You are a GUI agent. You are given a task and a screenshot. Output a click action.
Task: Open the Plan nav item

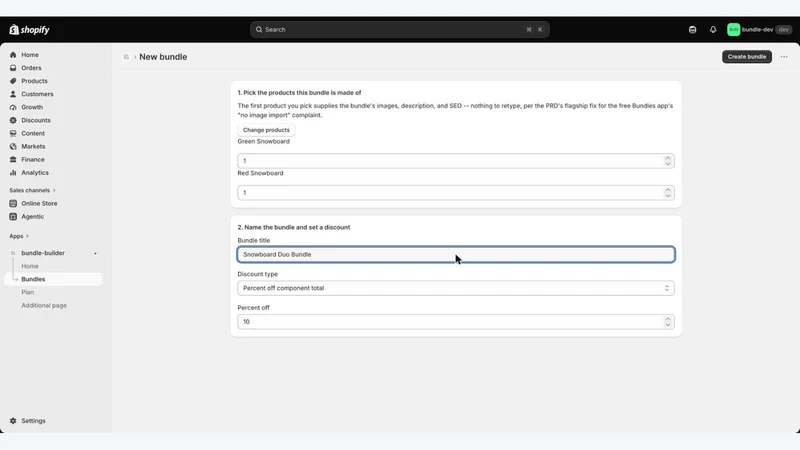coord(28,292)
